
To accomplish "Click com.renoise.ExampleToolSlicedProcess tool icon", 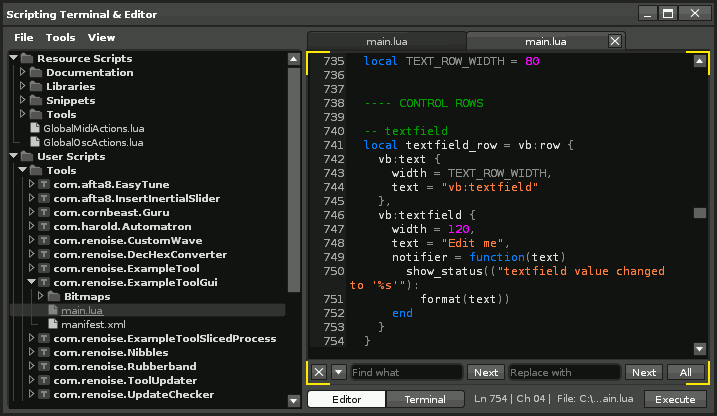I will [x=44, y=338].
